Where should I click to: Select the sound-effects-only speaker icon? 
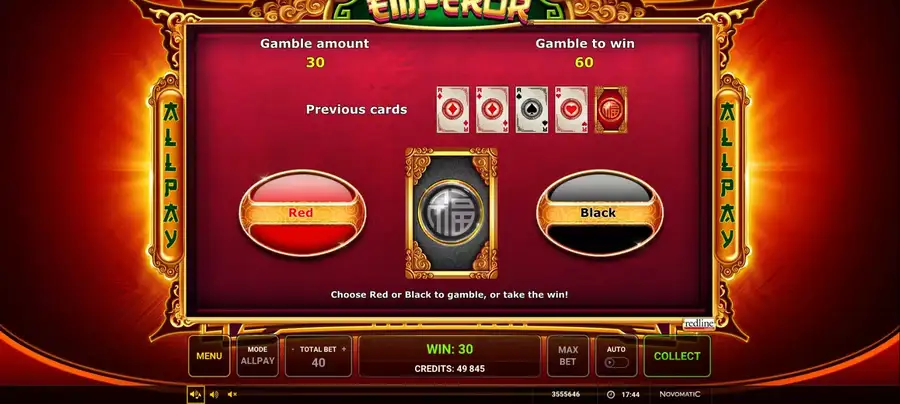[x=214, y=394]
